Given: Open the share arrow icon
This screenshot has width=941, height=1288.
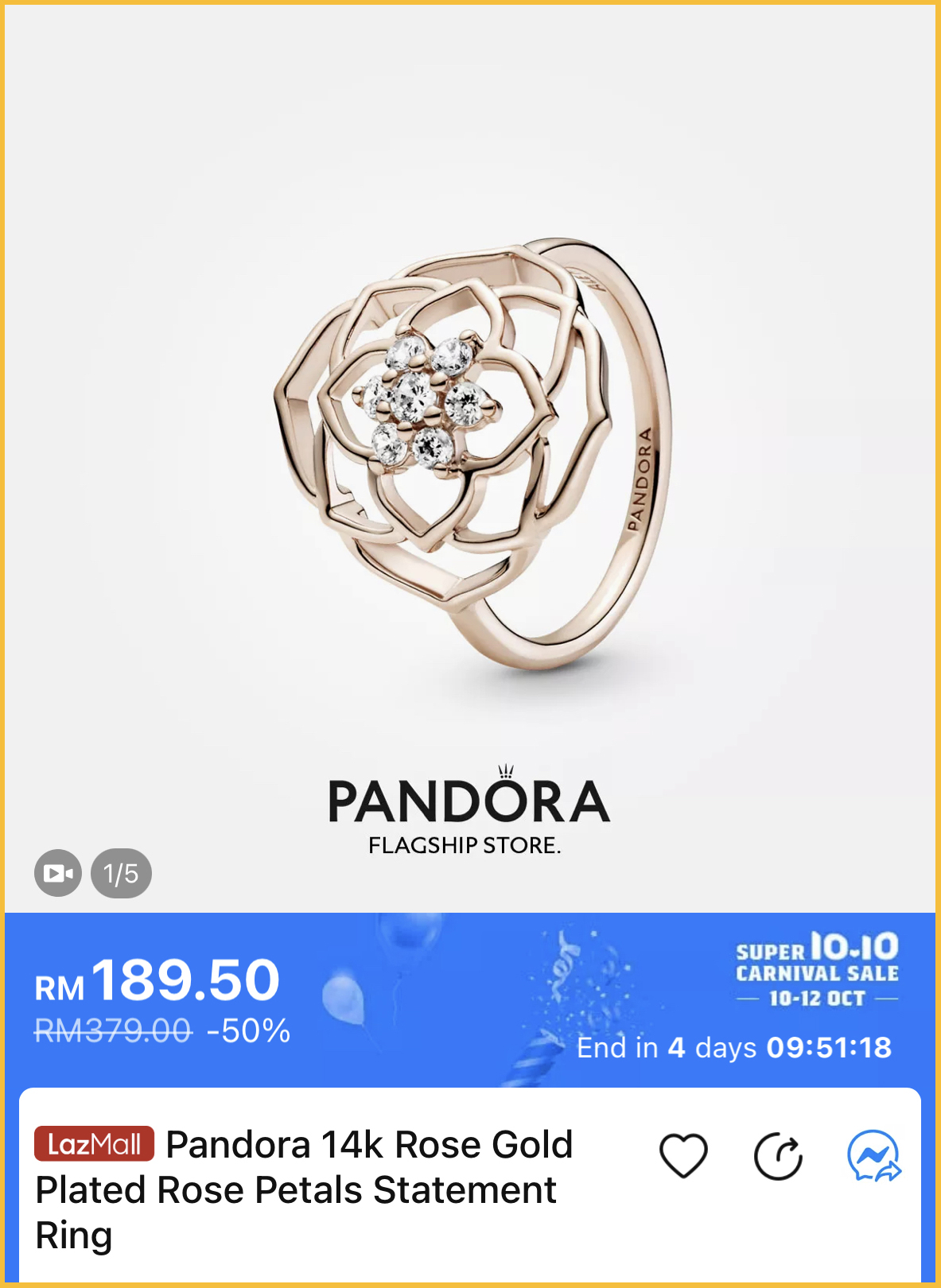Looking at the screenshot, I should point(778,1156).
